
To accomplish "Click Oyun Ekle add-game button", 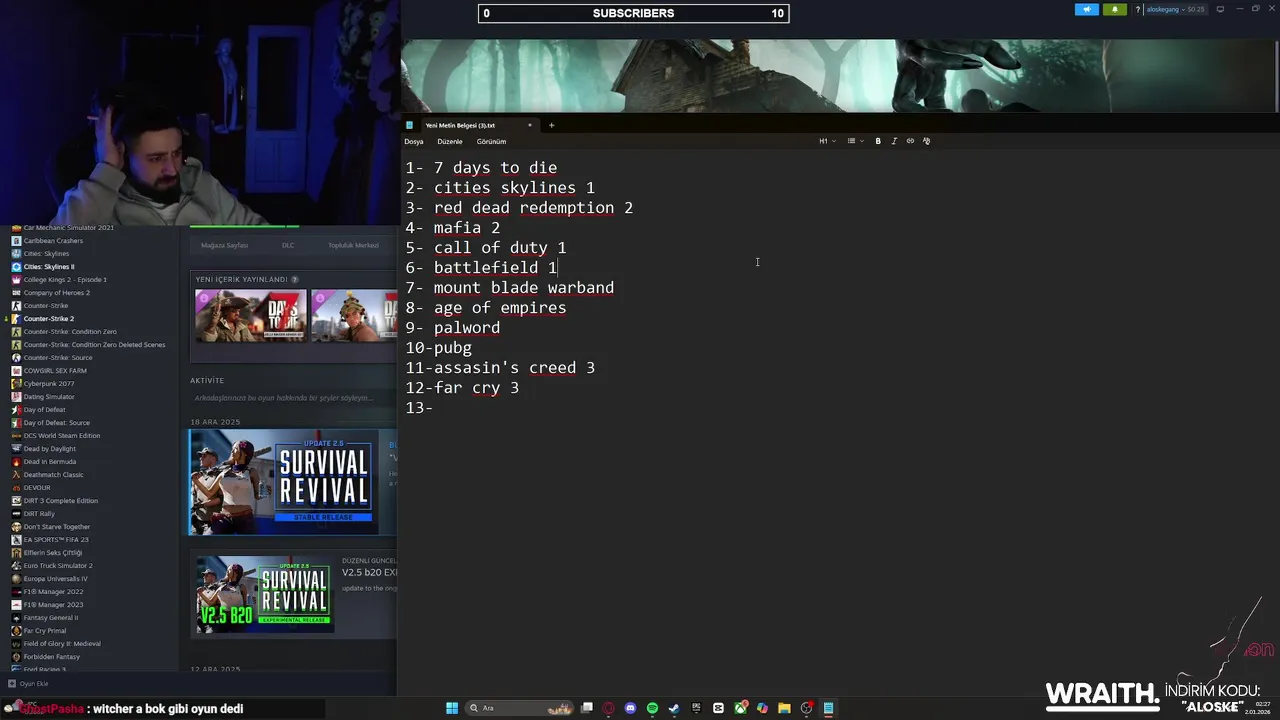I will click(x=28, y=684).
